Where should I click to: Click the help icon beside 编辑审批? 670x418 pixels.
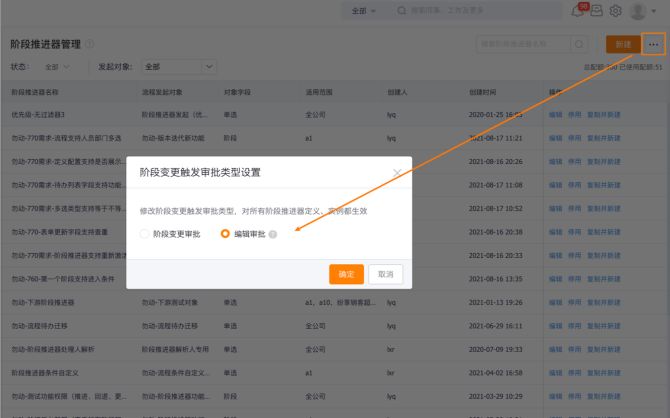pyautogui.click(x=273, y=233)
